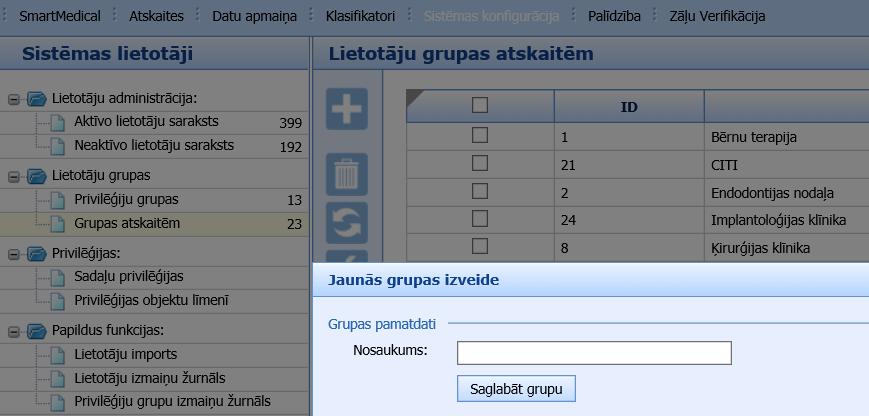Collapse the Papildus funkcijas tree node

14,331
